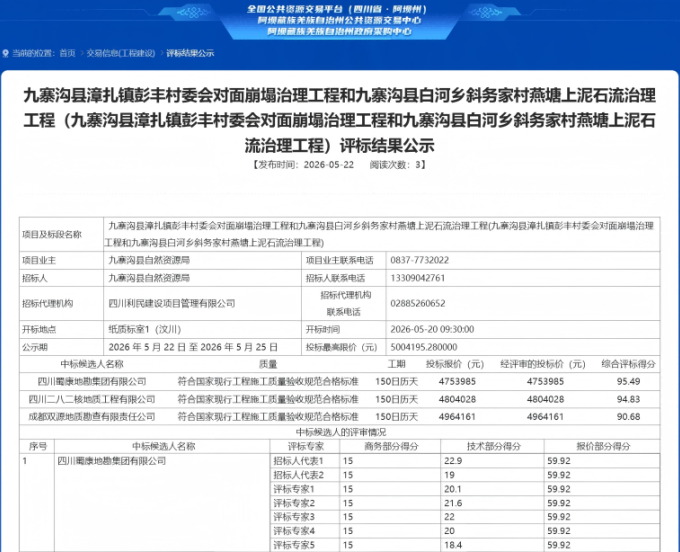Click tenderer phone 13309042761
Image resolution: width=680 pixels, height=552 pixels.
coord(418,278)
